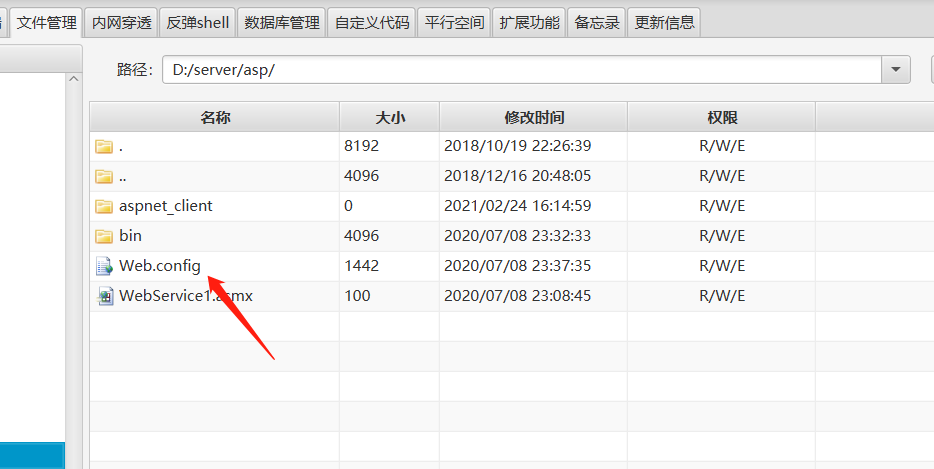The image size is (934, 469).
Task: Open the path history dropdown arrow
Action: tap(895, 70)
